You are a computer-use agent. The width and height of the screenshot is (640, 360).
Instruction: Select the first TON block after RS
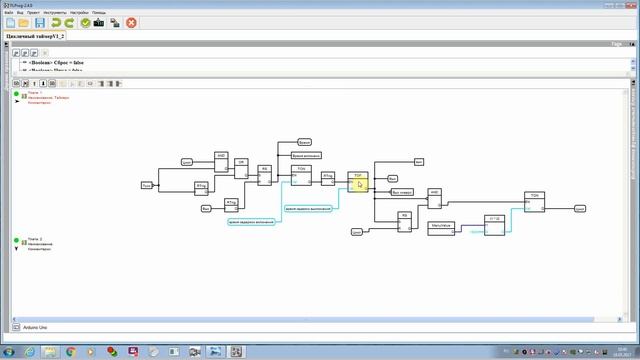pos(301,176)
